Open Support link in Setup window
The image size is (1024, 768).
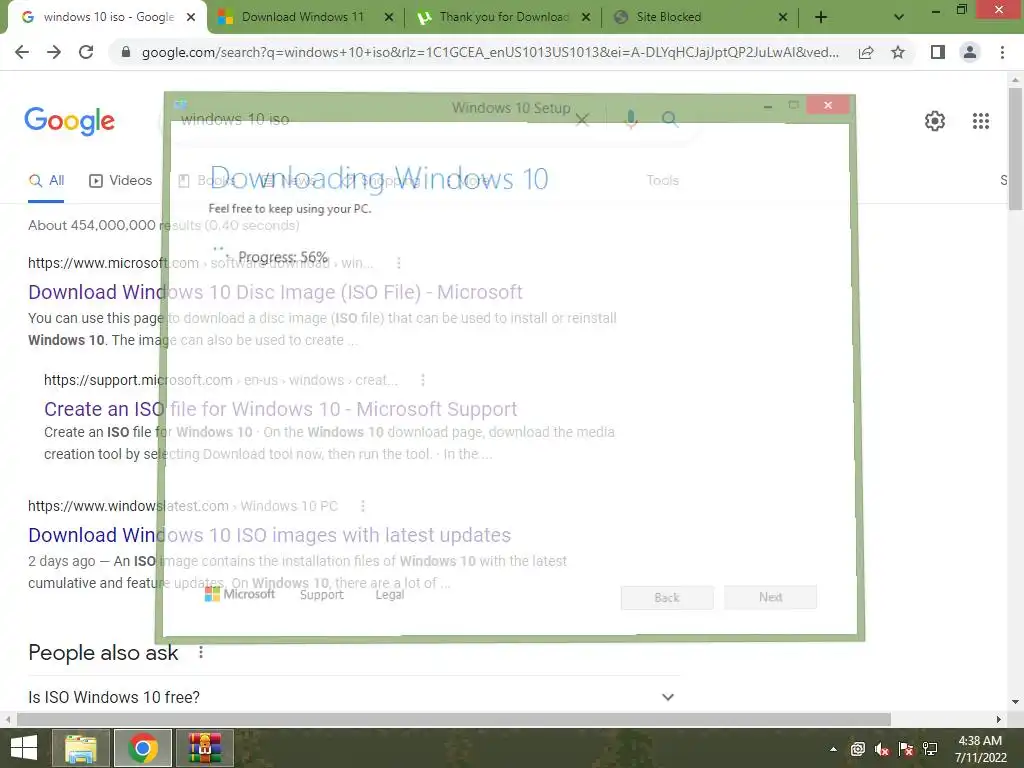[x=321, y=594]
